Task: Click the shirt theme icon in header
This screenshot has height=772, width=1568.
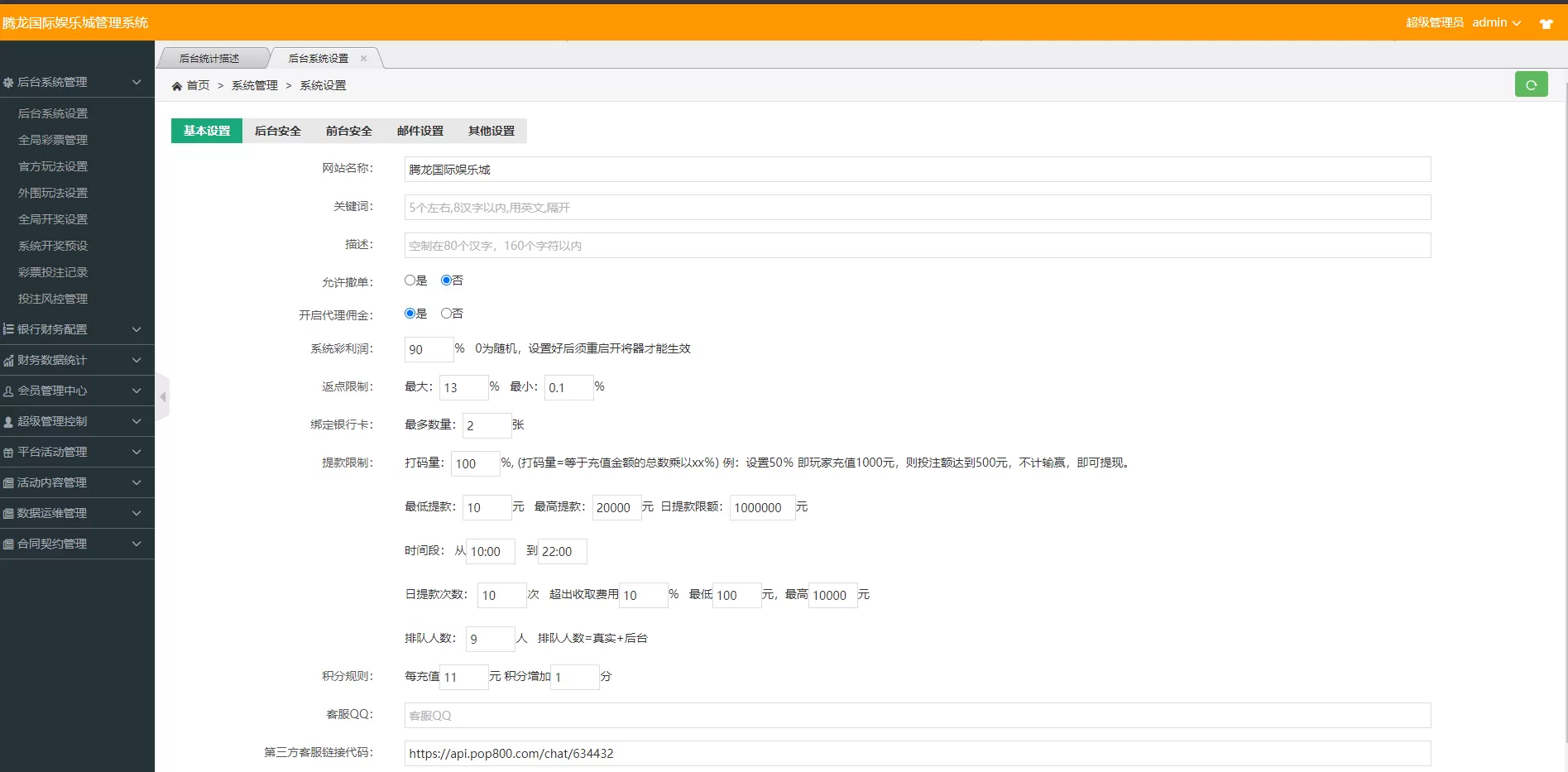Action: pos(1545,22)
